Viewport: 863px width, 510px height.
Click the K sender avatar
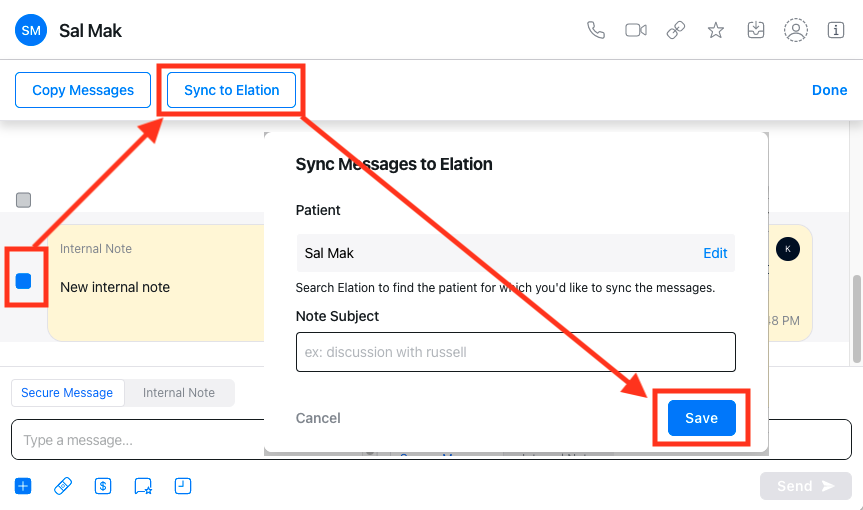tap(788, 249)
